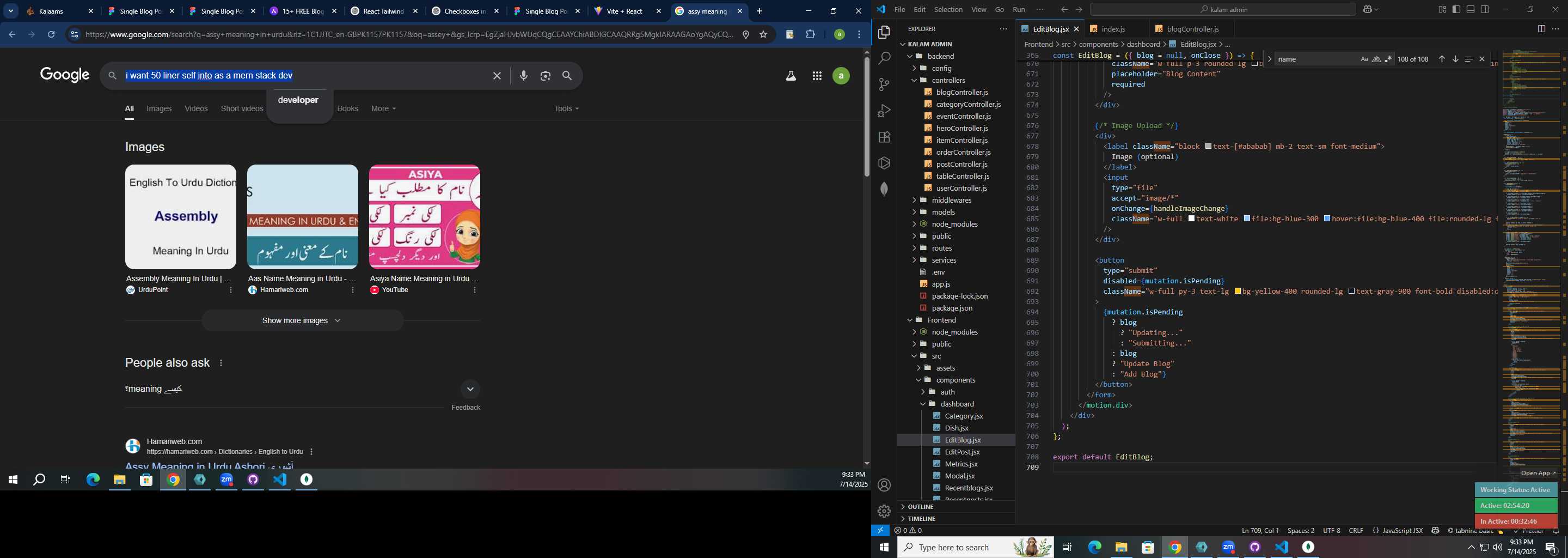1568x558 pixels.
Task: Open the Manage gear in VS Code
Action: click(x=884, y=511)
